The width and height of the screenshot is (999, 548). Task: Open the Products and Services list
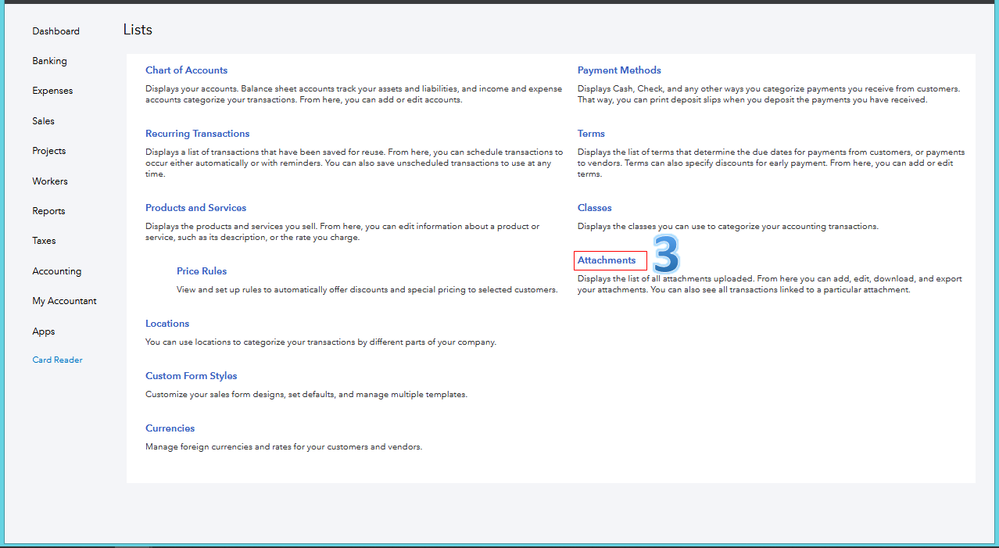point(196,208)
